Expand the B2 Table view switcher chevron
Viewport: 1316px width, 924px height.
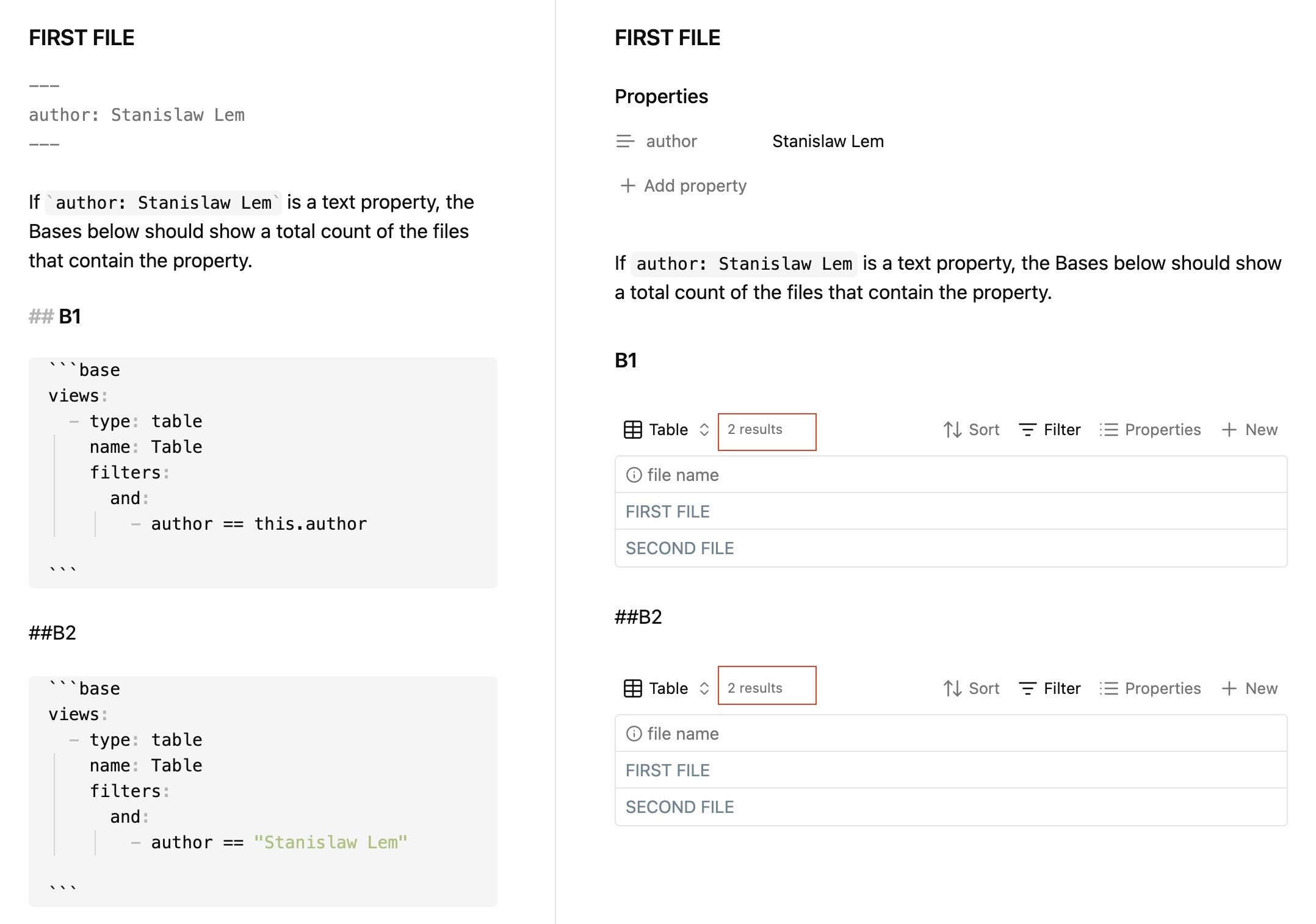coord(704,688)
